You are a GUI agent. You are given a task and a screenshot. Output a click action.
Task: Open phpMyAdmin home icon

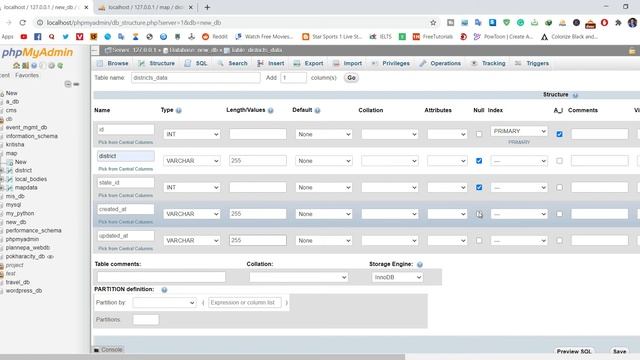16,65
